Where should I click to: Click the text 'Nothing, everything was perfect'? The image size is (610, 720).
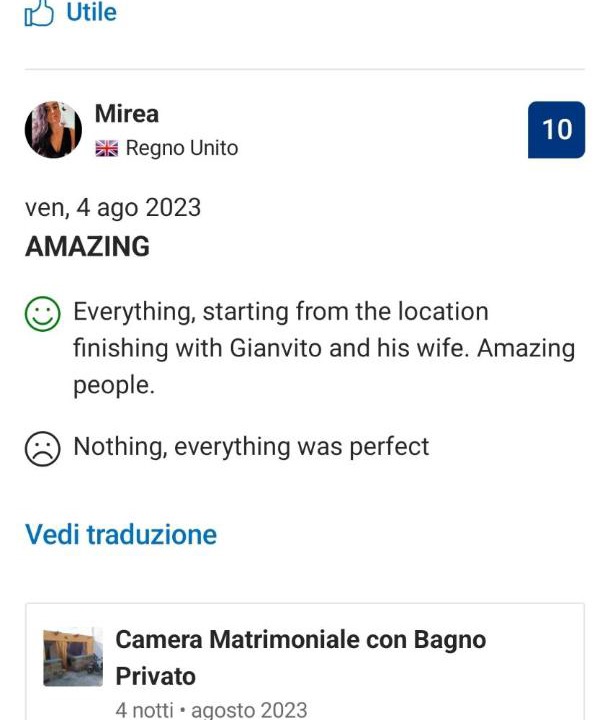pyautogui.click(x=251, y=446)
